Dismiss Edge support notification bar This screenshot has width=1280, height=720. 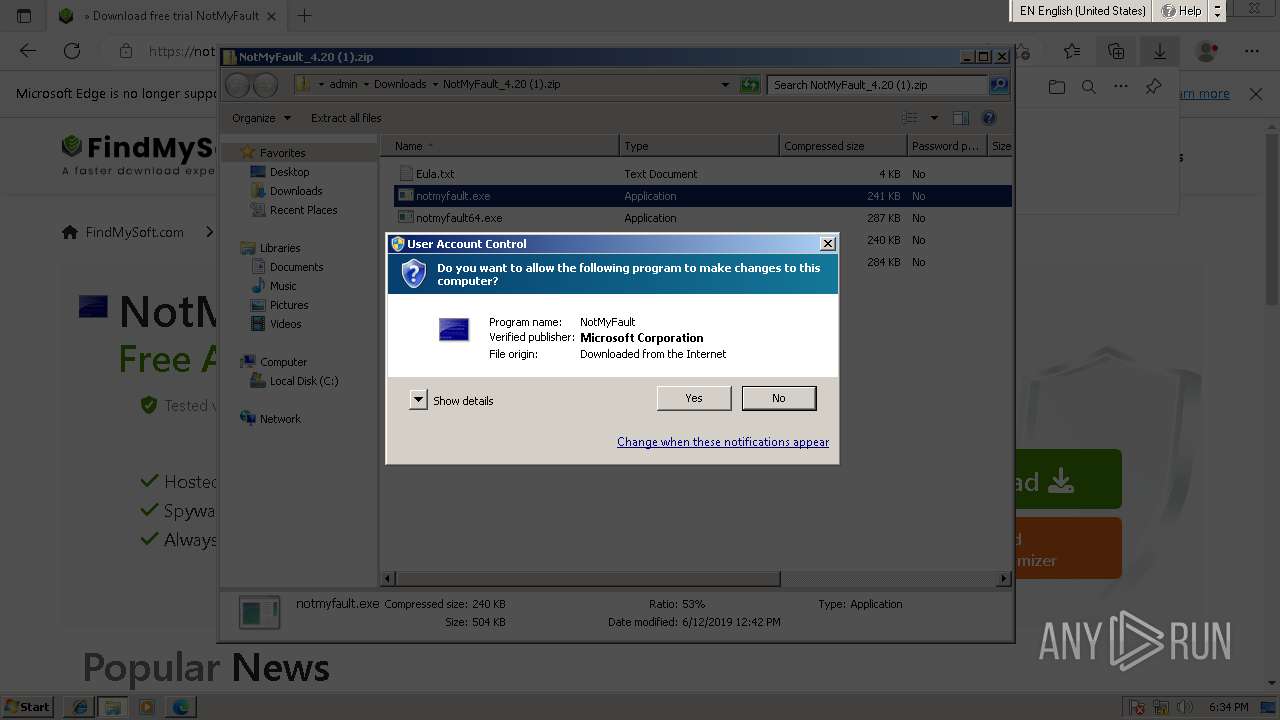[1256, 94]
